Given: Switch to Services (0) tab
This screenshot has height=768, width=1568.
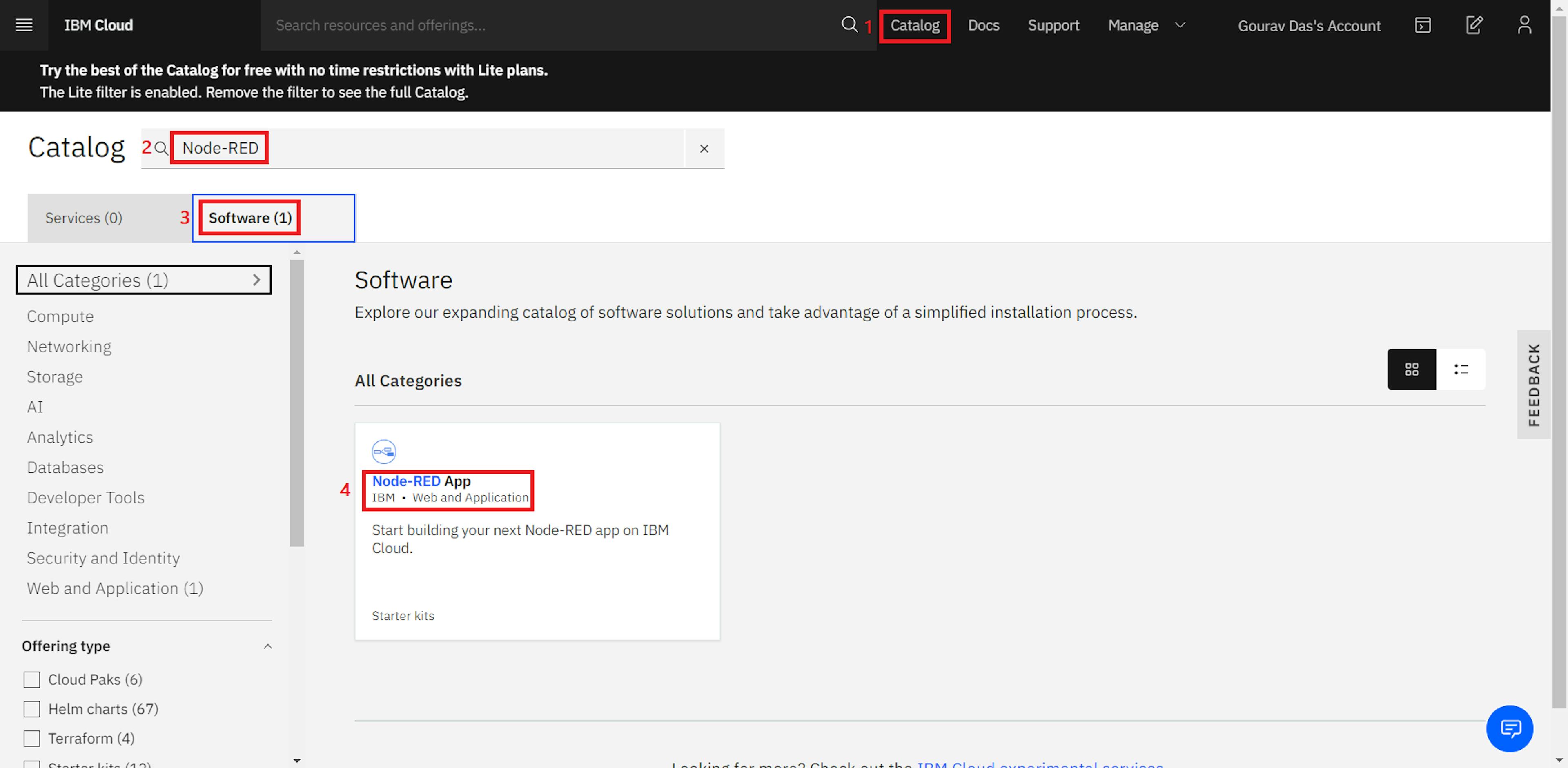Looking at the screenshot, I should 109,218.
